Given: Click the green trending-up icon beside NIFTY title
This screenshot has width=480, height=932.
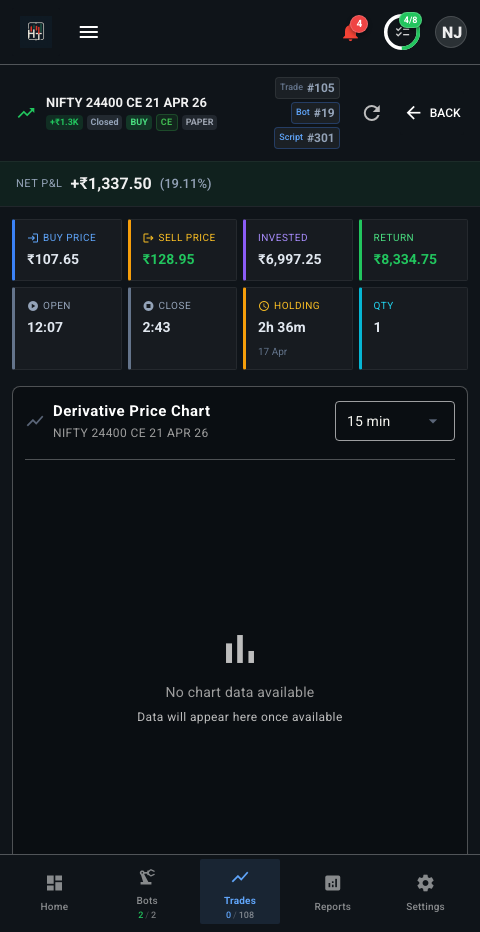Looking at the screenshot, I should tap(26, 113).
